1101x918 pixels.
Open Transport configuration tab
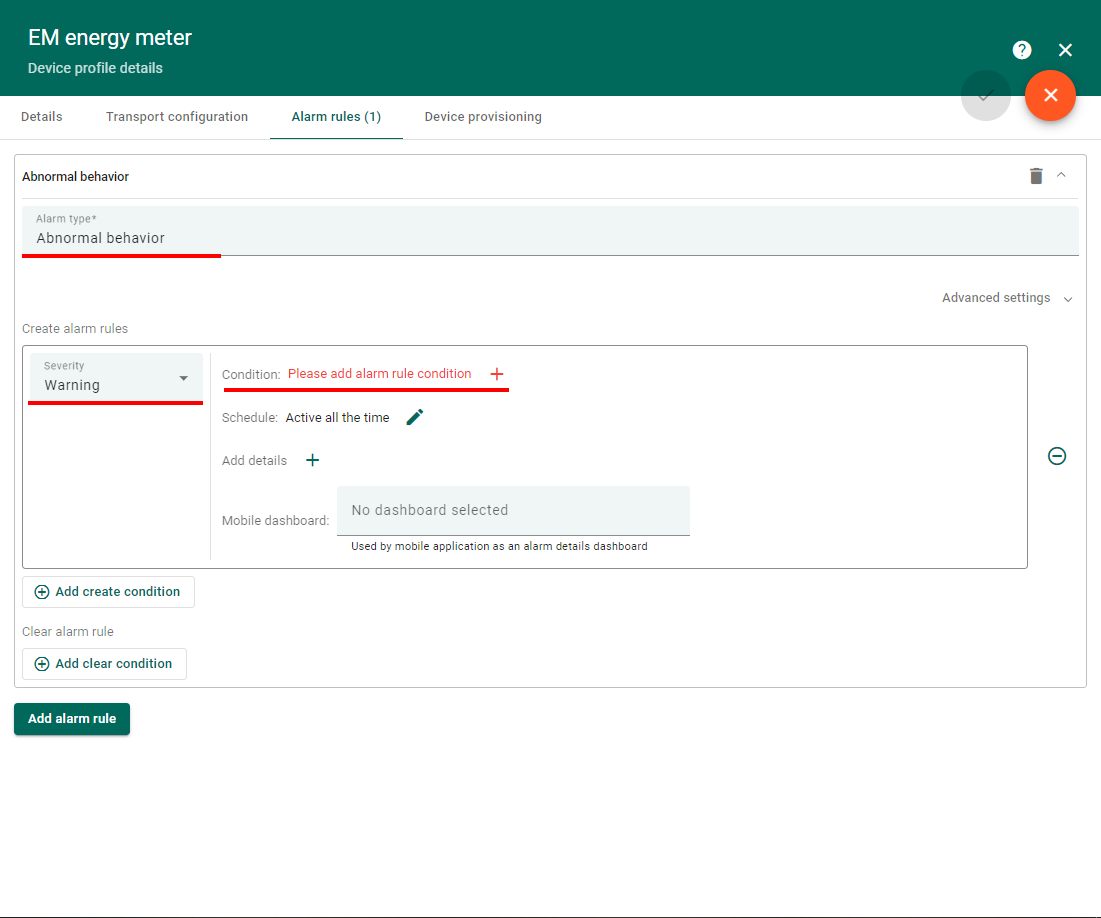[x=177, y=117]
